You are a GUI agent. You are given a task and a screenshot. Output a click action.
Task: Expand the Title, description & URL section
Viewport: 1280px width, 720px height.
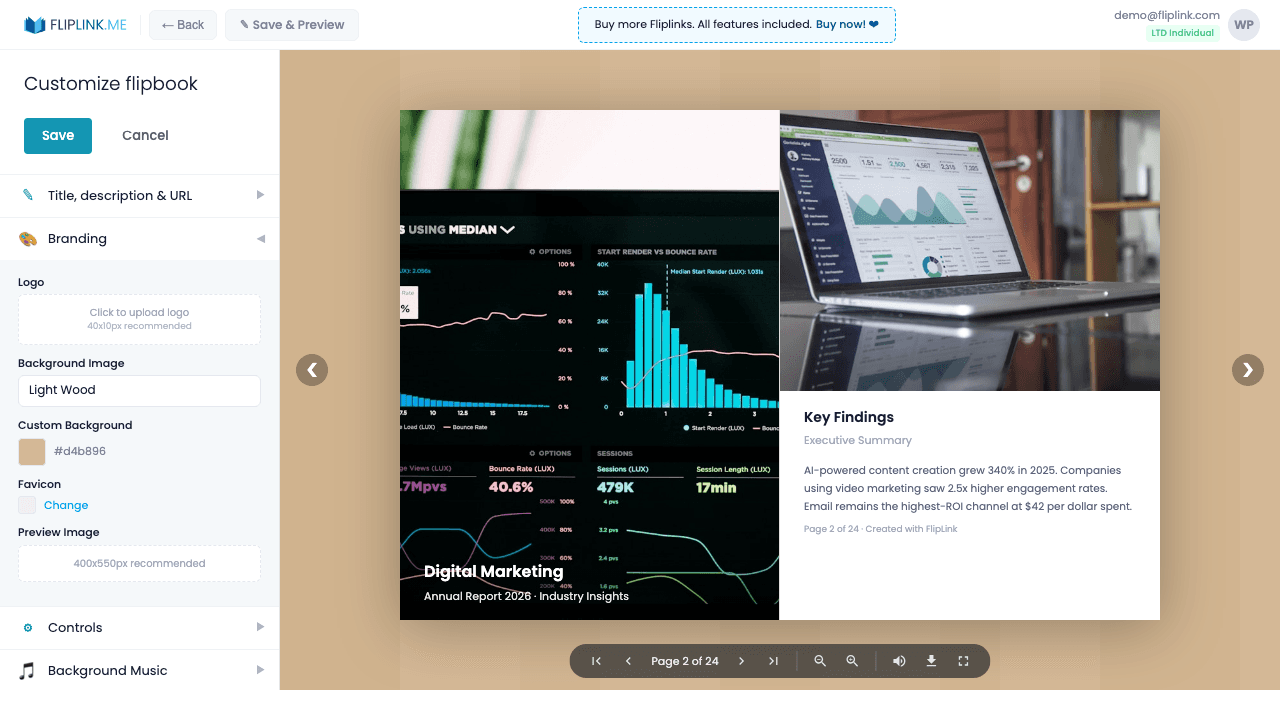coord(139,196)
